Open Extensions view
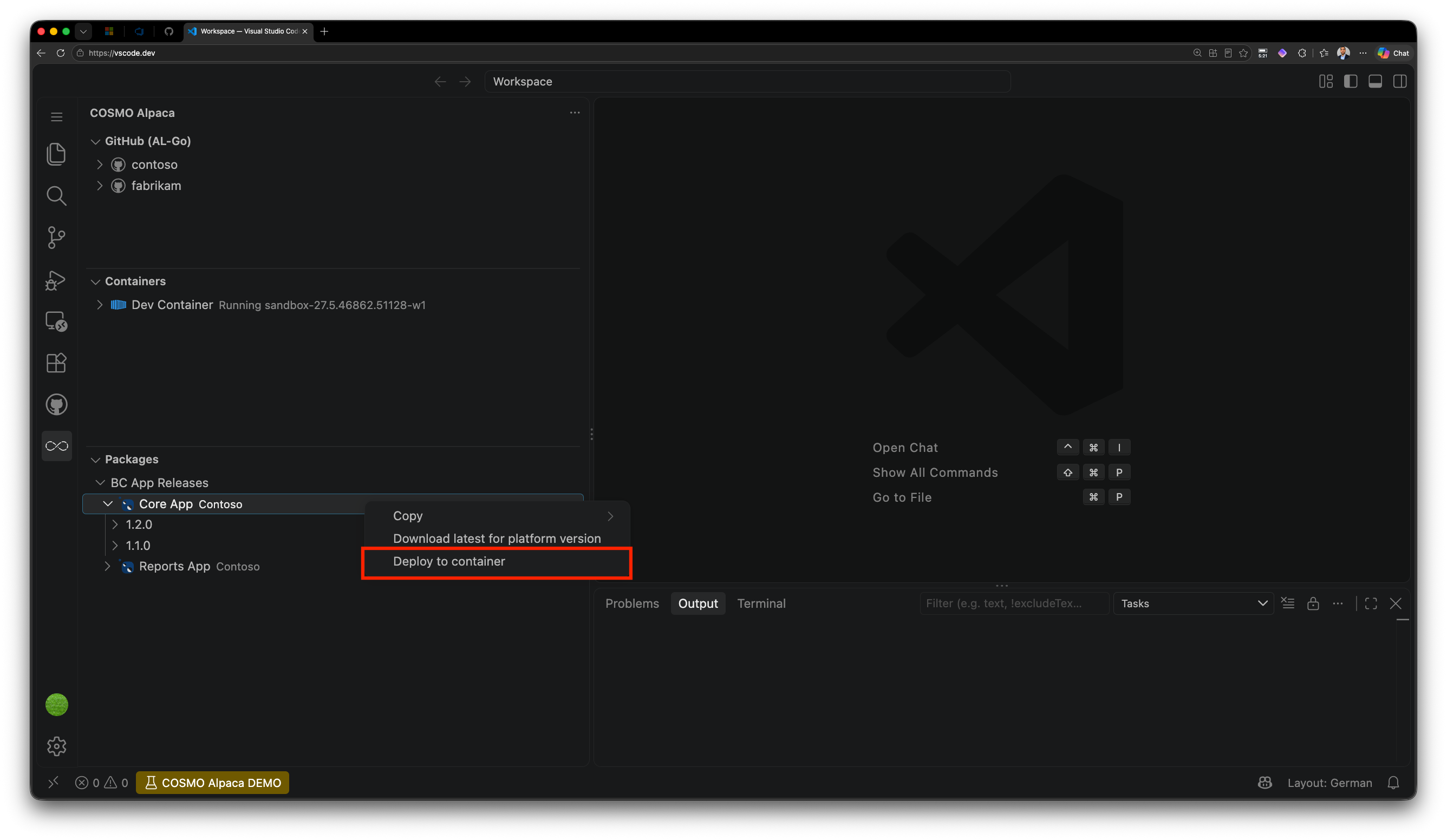Screen dimensions: 1447x840 56,363
